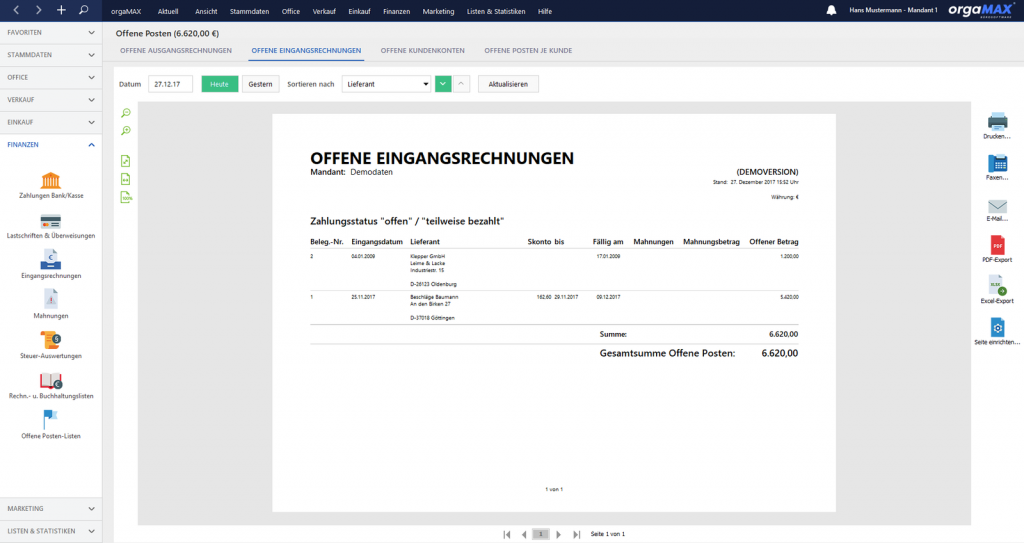Switch to Offene Kundenkonten tab
The width and height of the screenshot is (1024, 543).
(x=423, y=50)
